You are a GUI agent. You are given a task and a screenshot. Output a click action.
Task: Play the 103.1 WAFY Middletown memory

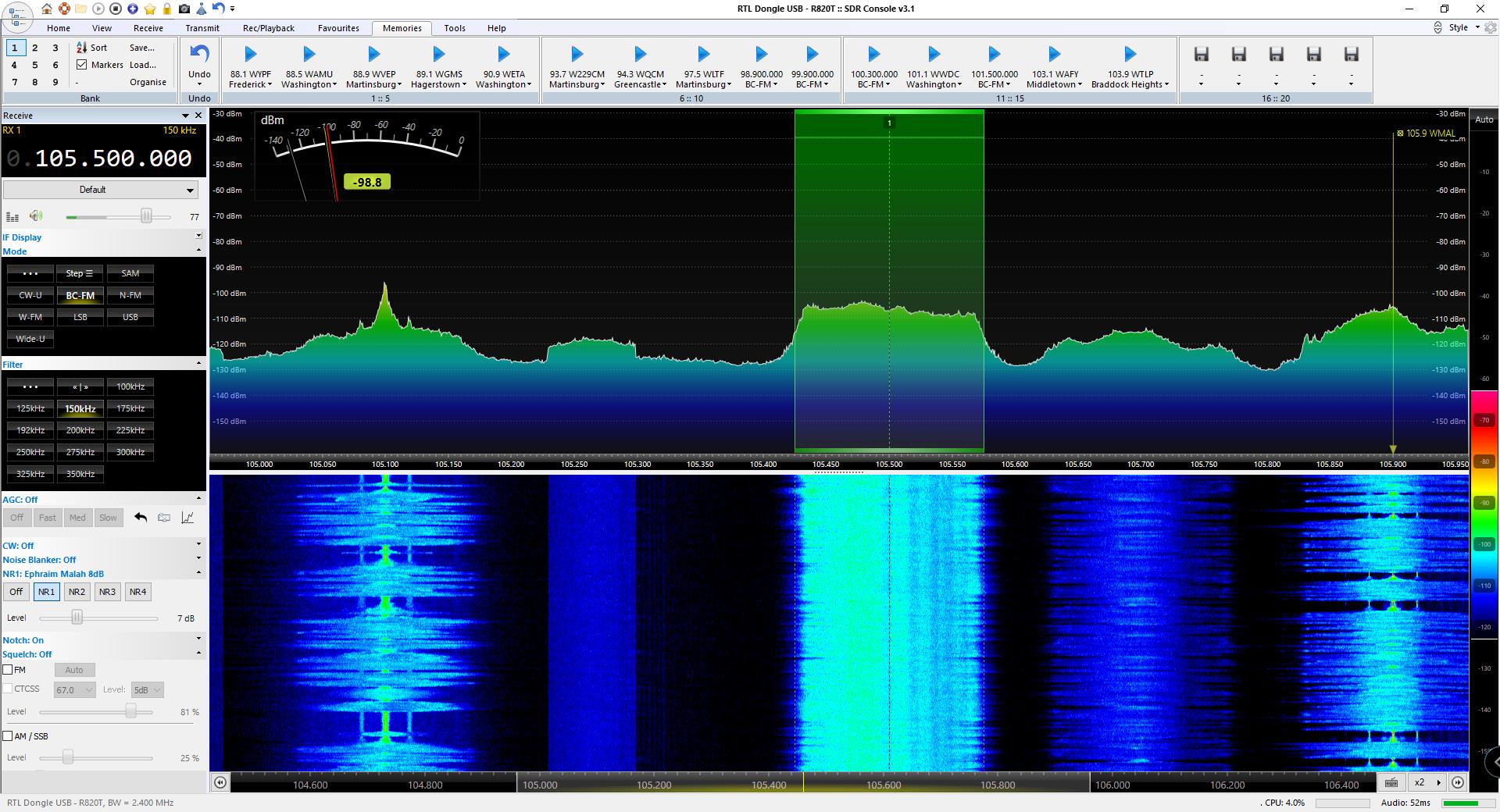[x=1054, y=55]
